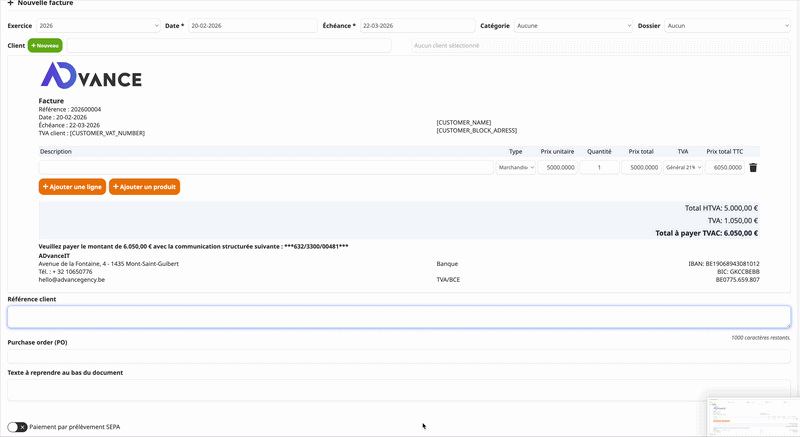Click the plus icon beside Nouvelle facture
The height and width of the screenshot is (437, 800).
coord(10,4)
